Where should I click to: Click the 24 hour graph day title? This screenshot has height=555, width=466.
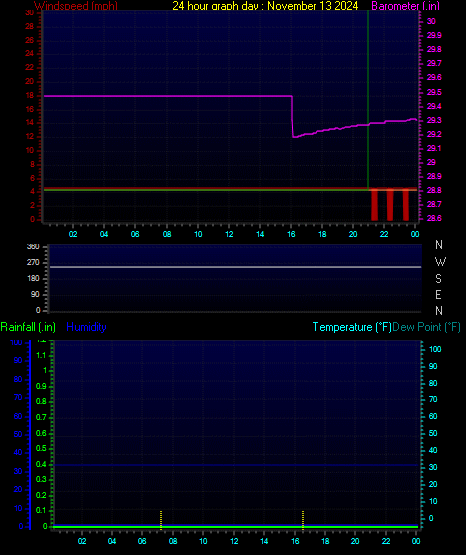pos(265,6)
